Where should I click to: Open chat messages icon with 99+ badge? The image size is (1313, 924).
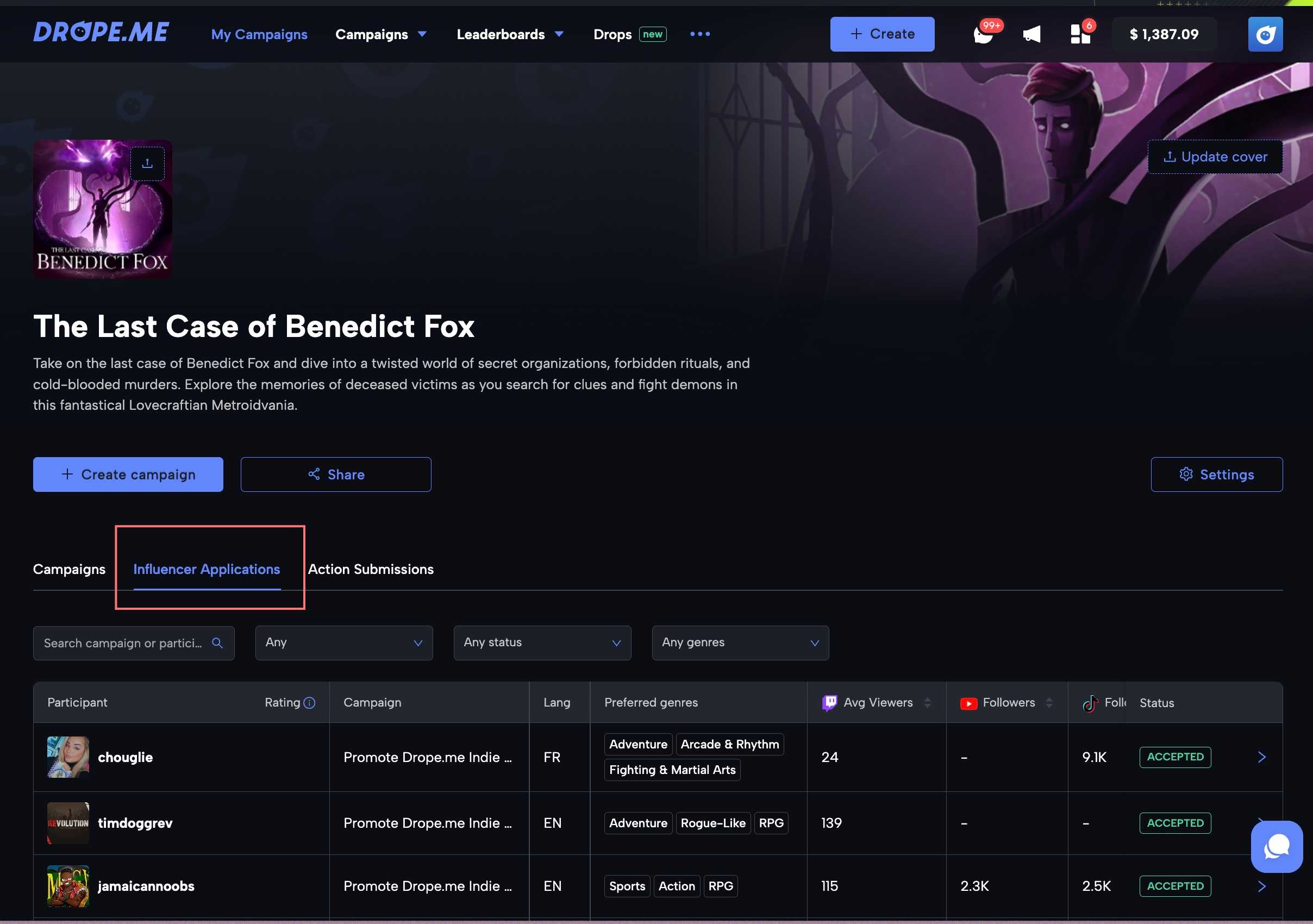984,34
